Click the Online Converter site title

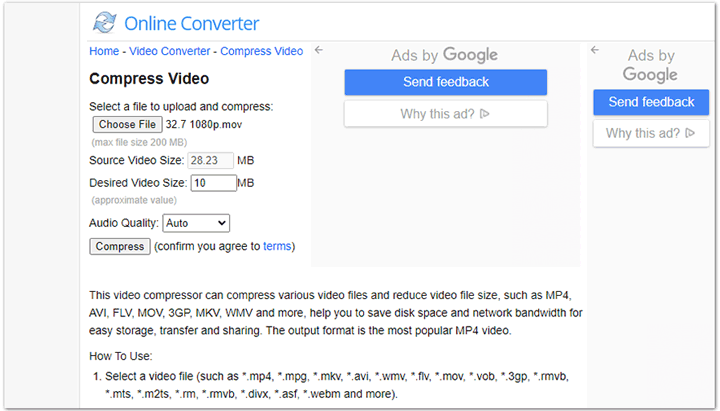click(x=192, y=23)
